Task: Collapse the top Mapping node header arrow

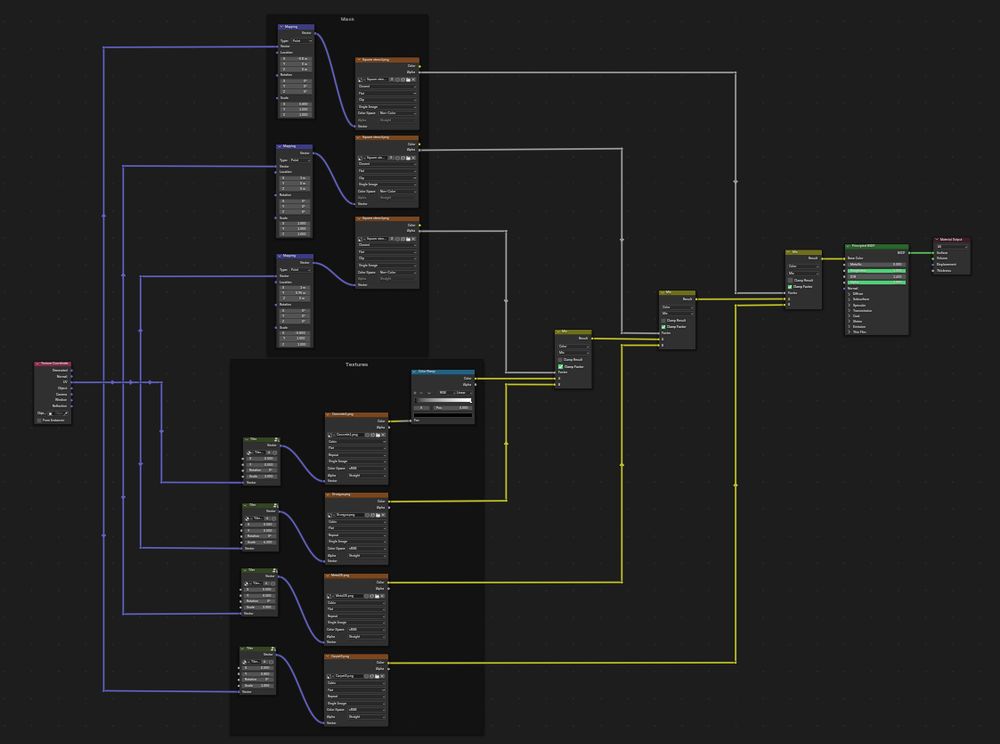Action: (281, 27)
